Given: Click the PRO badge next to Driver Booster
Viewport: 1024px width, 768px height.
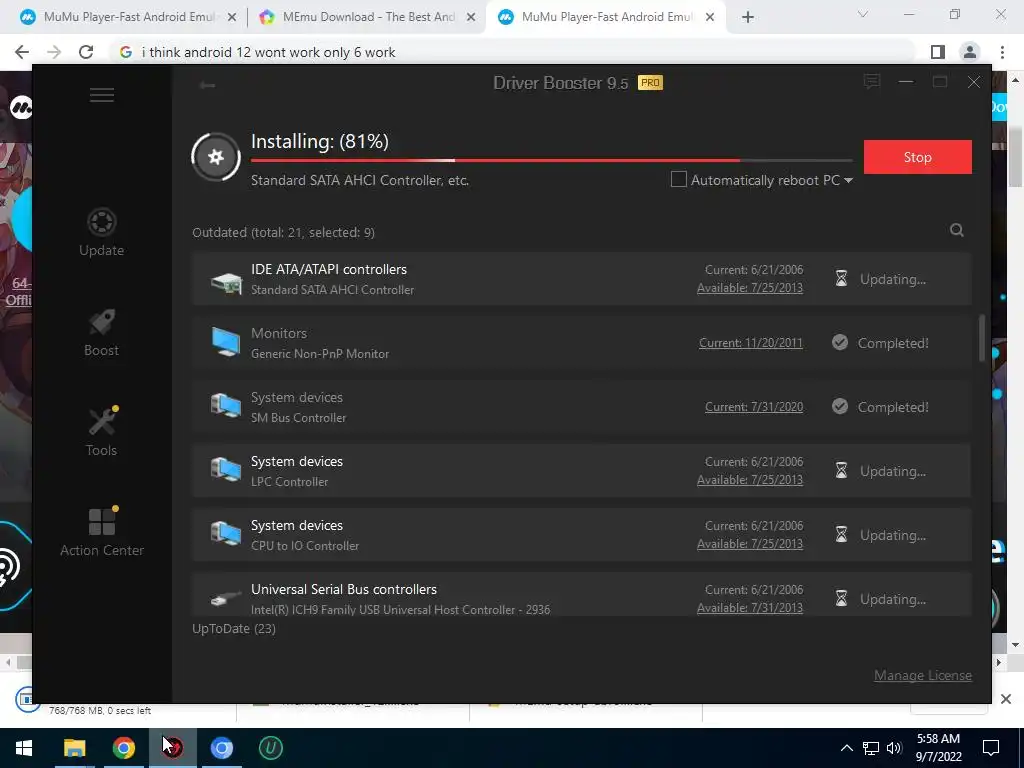Looking at the screenshot, I should click(650, 82).
